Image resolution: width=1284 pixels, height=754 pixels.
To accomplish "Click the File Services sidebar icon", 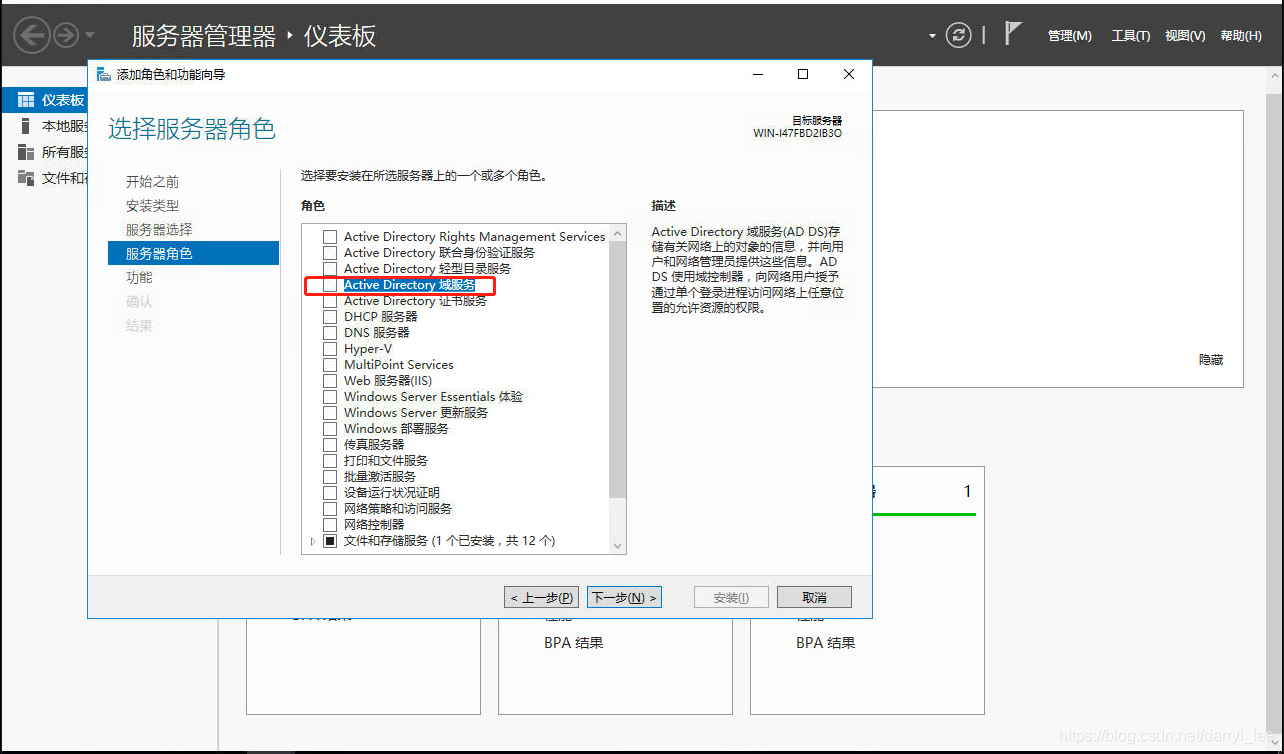I will coord(26,178).
